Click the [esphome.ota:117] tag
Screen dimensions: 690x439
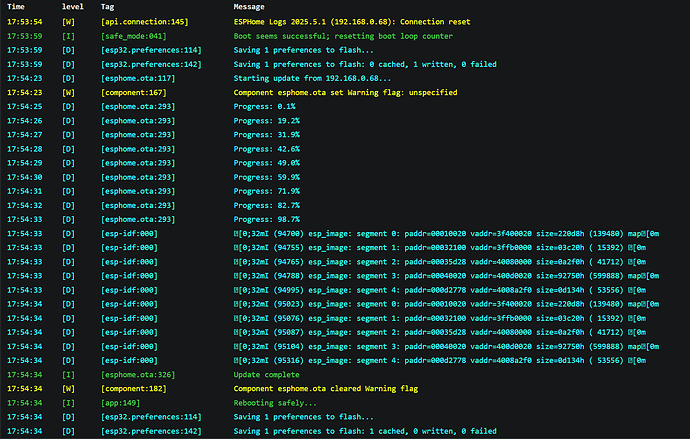click(138, 78)
